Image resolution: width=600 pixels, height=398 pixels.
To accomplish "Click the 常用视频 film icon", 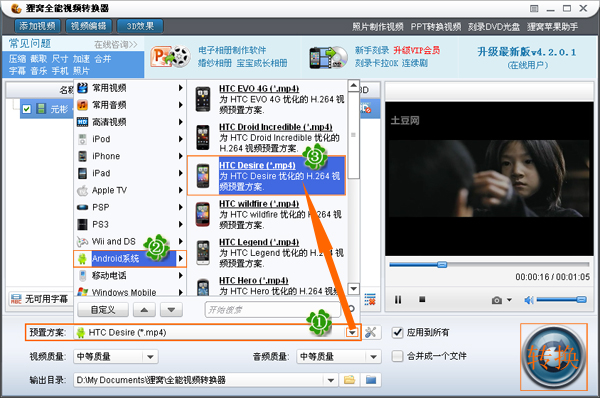I will pos(82,88).
